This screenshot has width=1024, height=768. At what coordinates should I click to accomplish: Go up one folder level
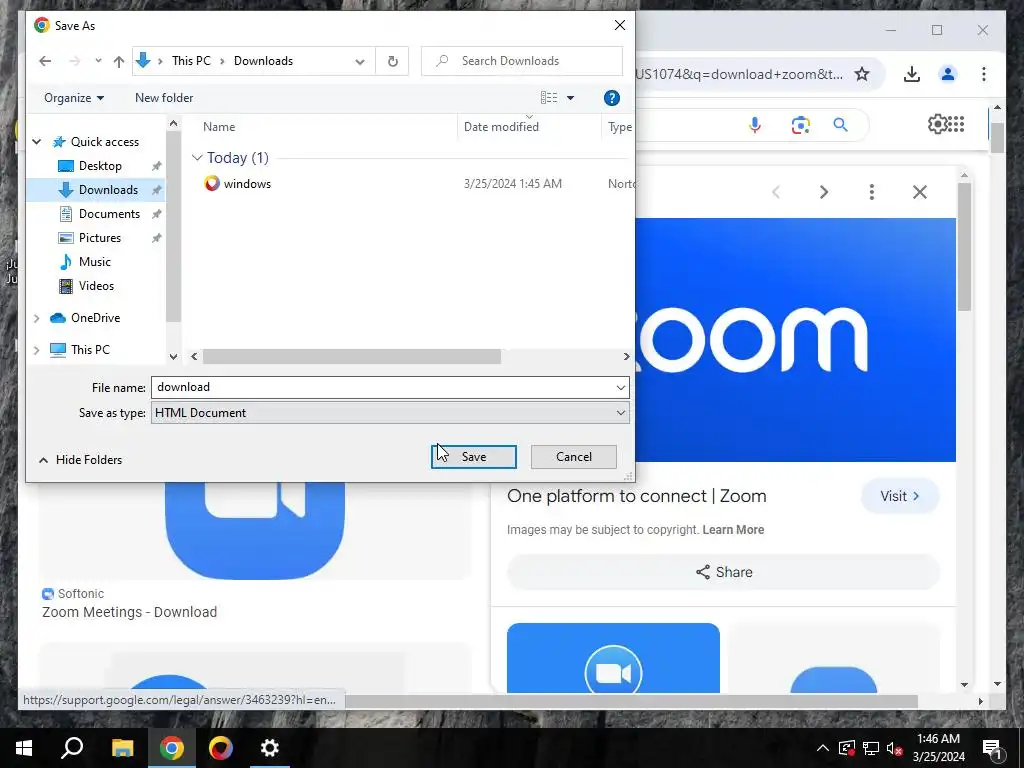click(x=118, y=61)
